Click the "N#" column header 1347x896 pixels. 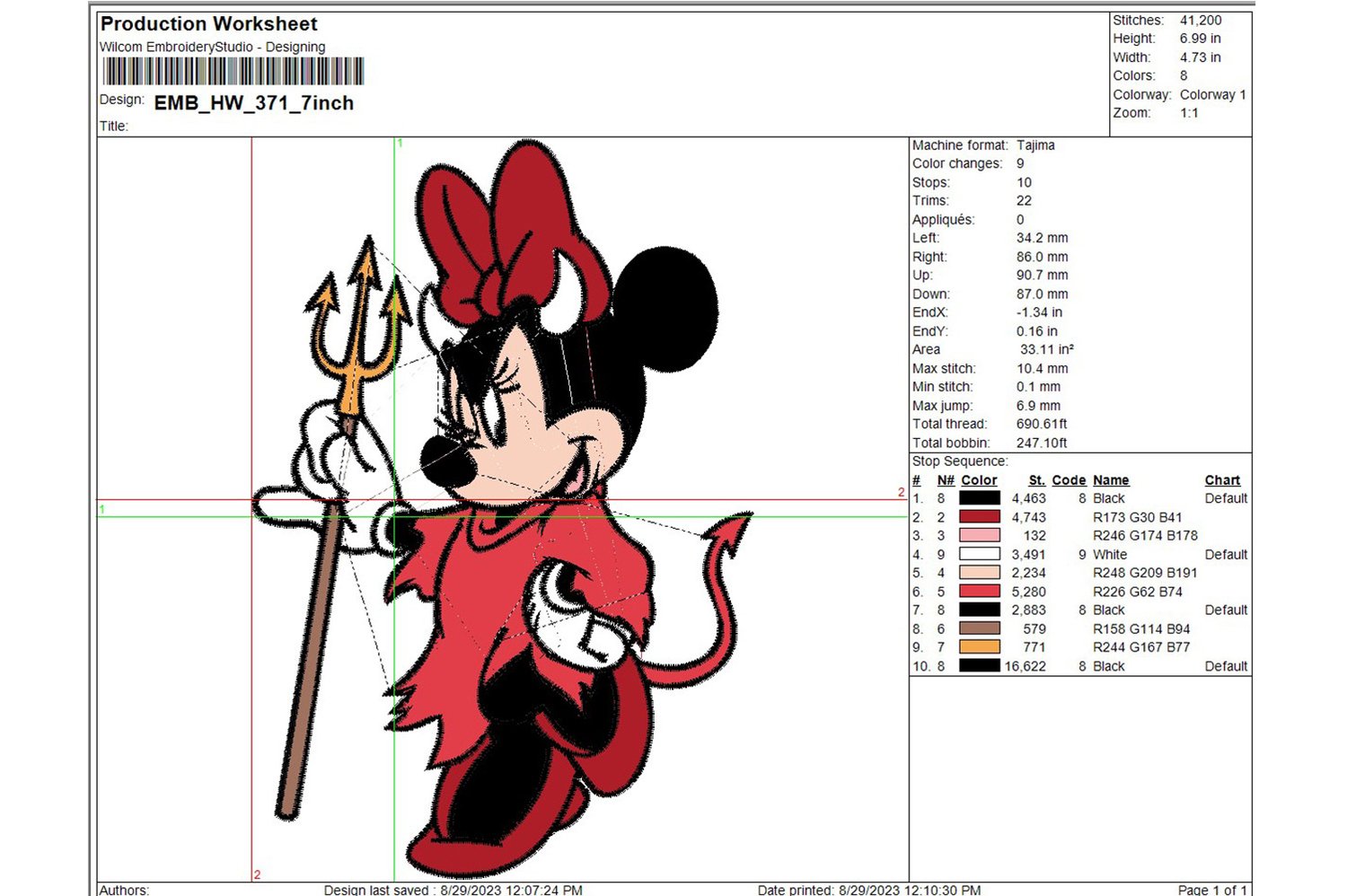[946, 480]
